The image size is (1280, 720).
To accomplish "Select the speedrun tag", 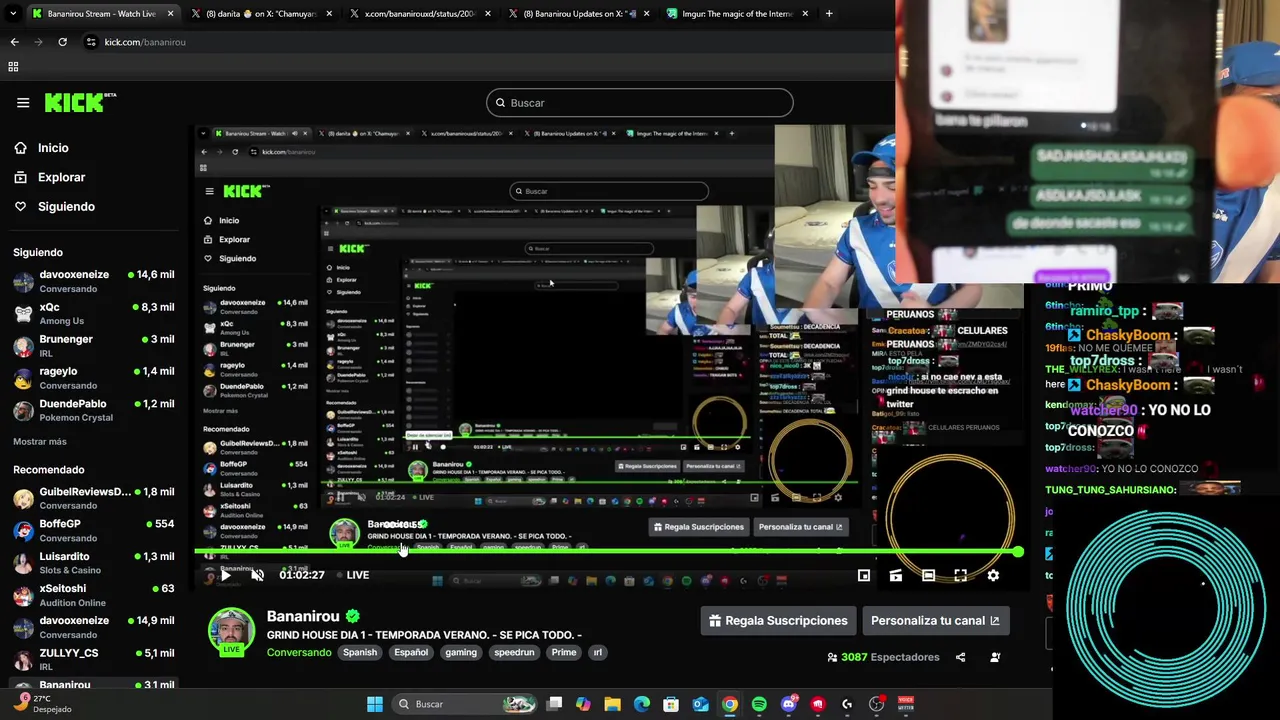I will (x=515, y=652).
